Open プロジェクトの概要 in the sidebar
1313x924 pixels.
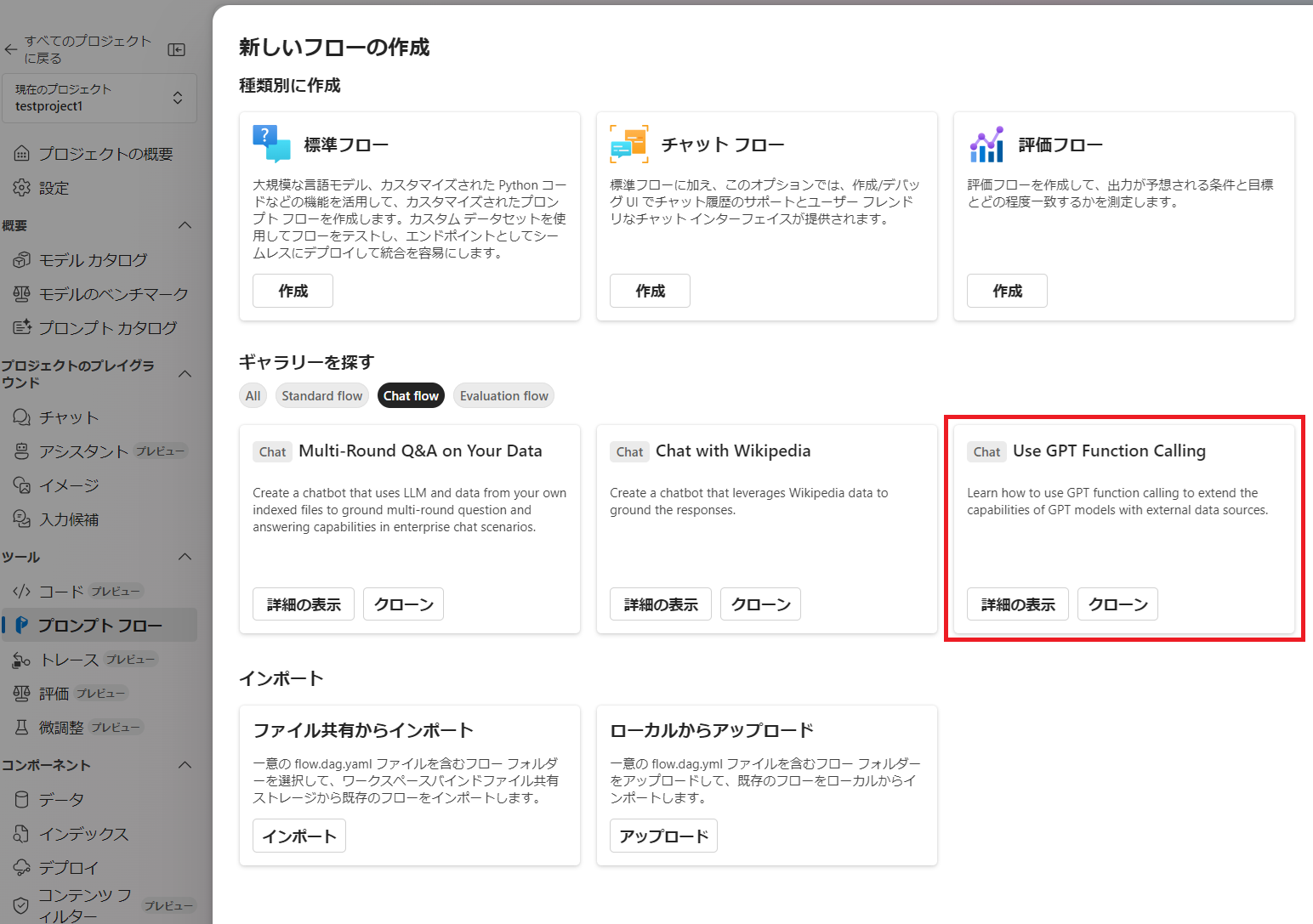pyautogui.click(x=99, y=154)
